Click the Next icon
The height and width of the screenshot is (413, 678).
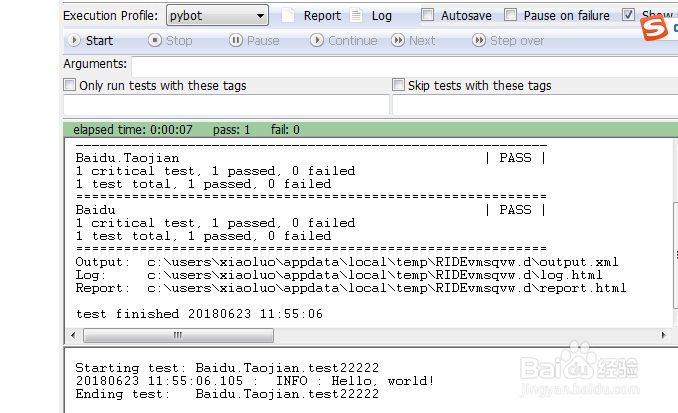(398, 41)
